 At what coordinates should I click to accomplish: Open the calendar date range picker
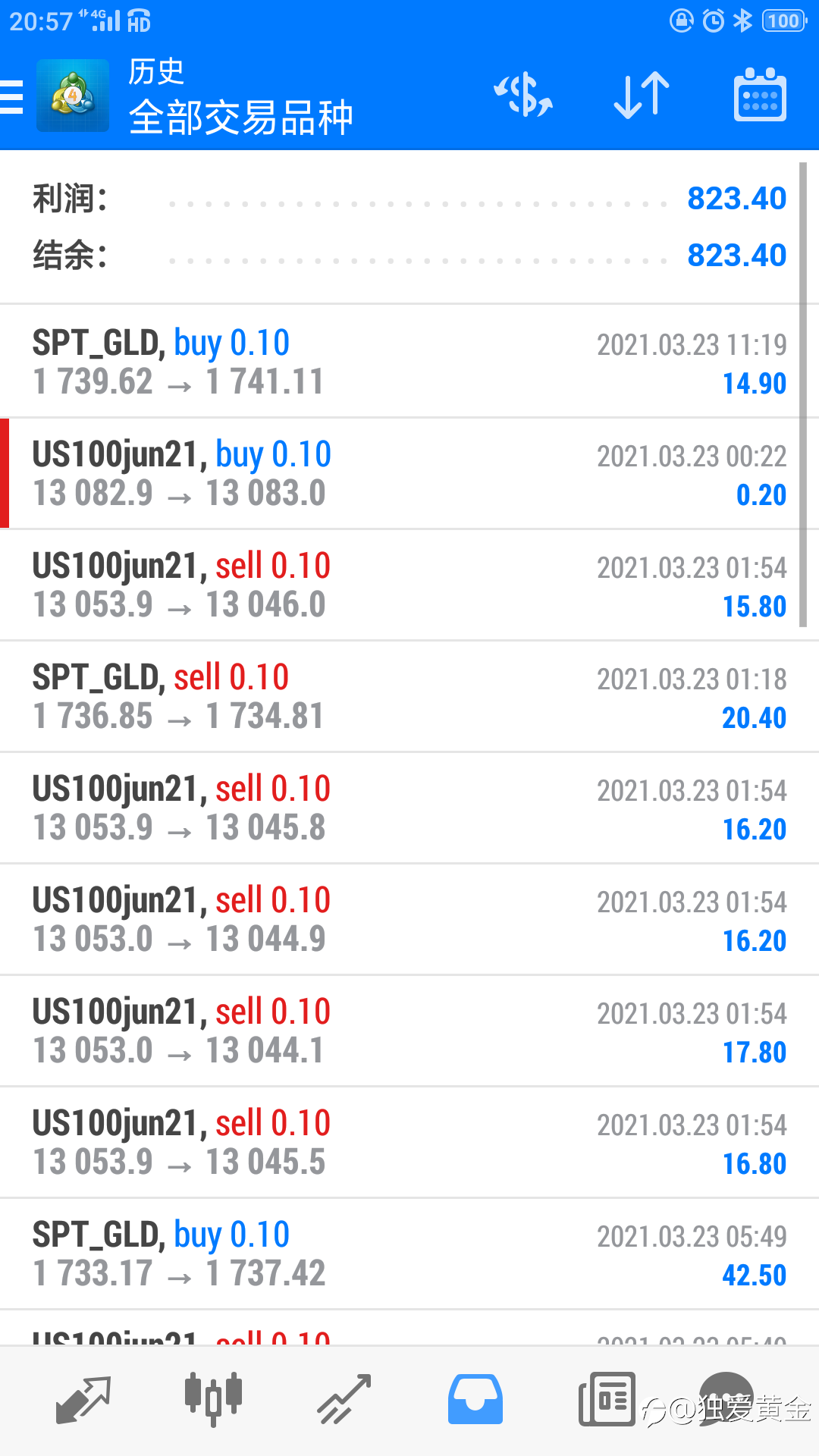(760, 96)
